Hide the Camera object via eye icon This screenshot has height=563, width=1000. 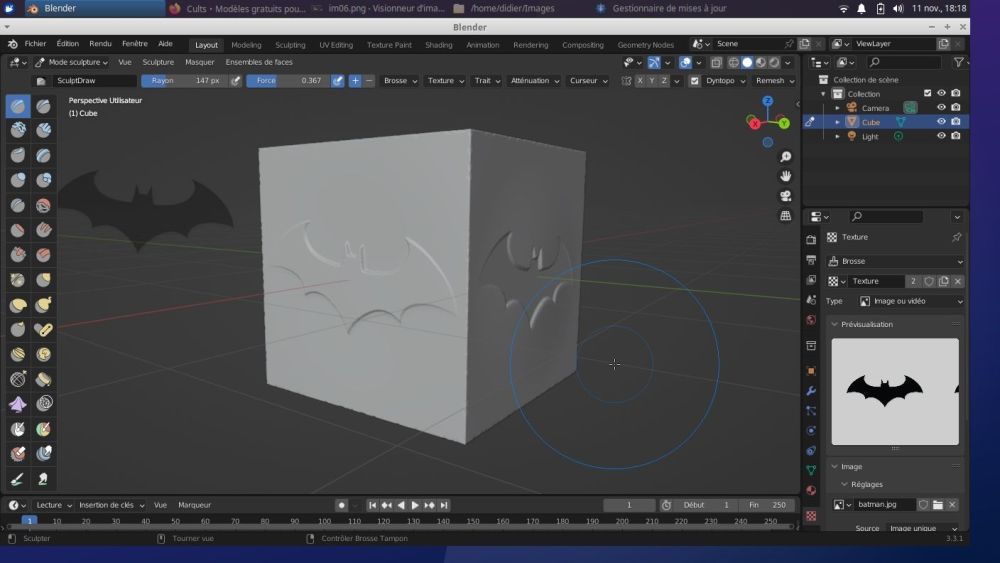941,108
